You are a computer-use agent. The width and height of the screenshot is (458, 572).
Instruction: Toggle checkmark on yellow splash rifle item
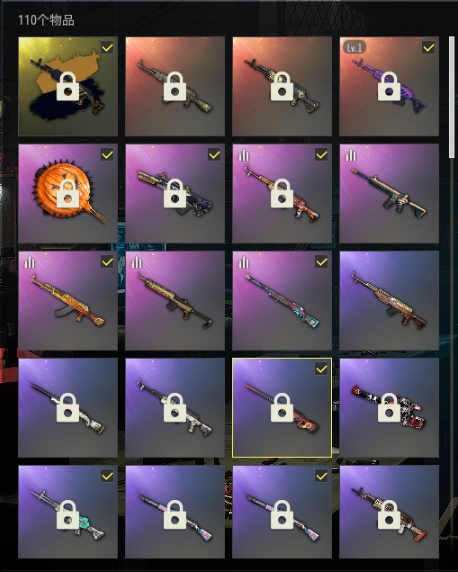point(107,48)
